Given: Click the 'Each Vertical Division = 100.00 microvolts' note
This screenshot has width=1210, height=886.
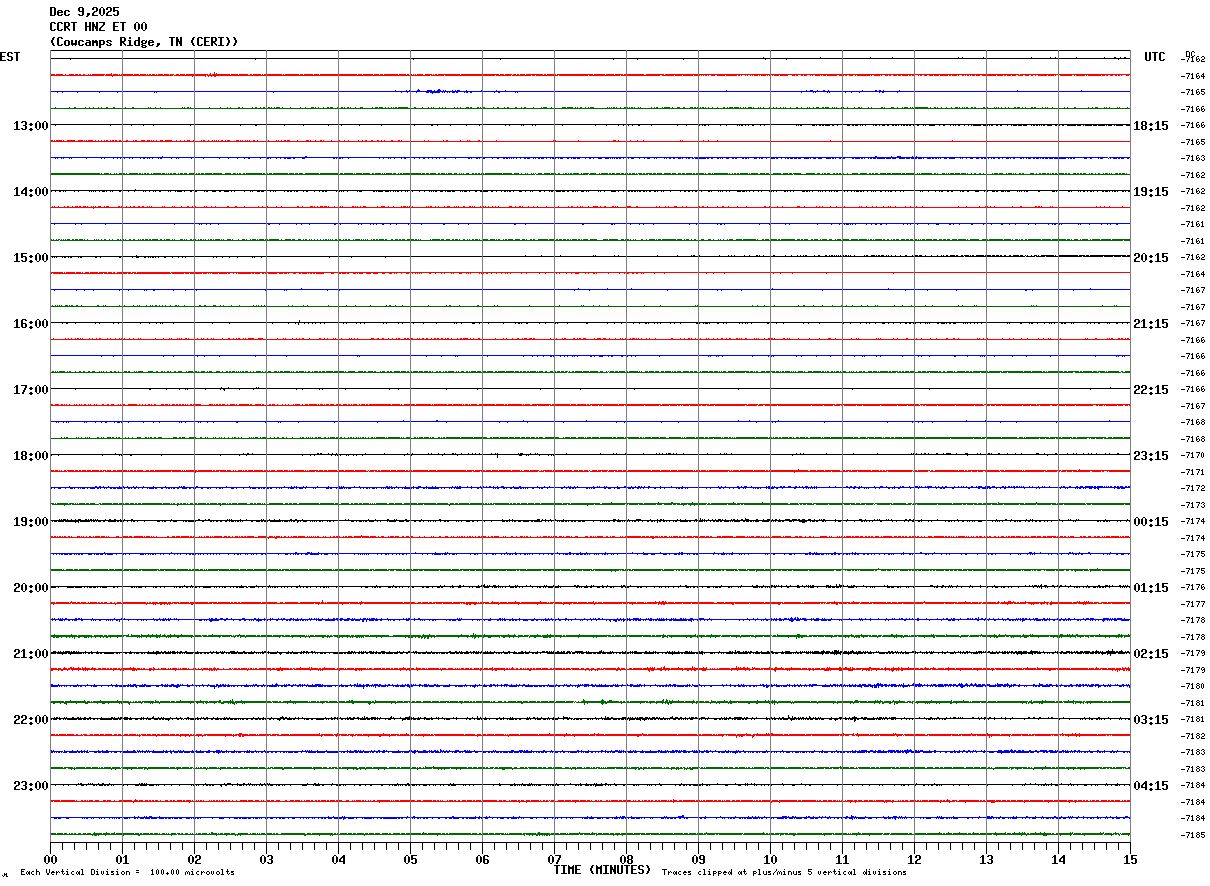Looking at the screenshot, I should coord(127,873).
